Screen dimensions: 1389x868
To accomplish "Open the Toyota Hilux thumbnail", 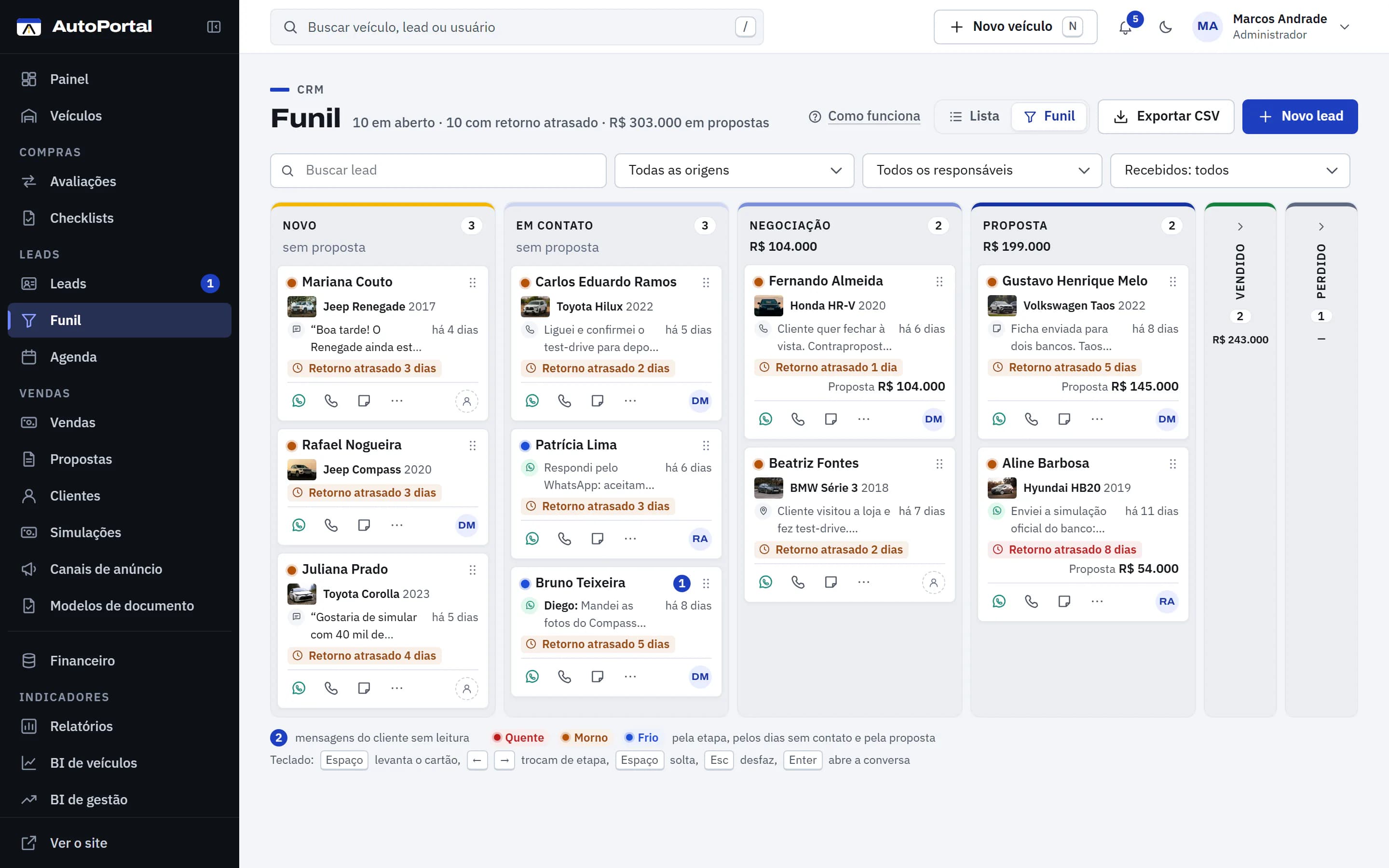I will coord(535,307).
